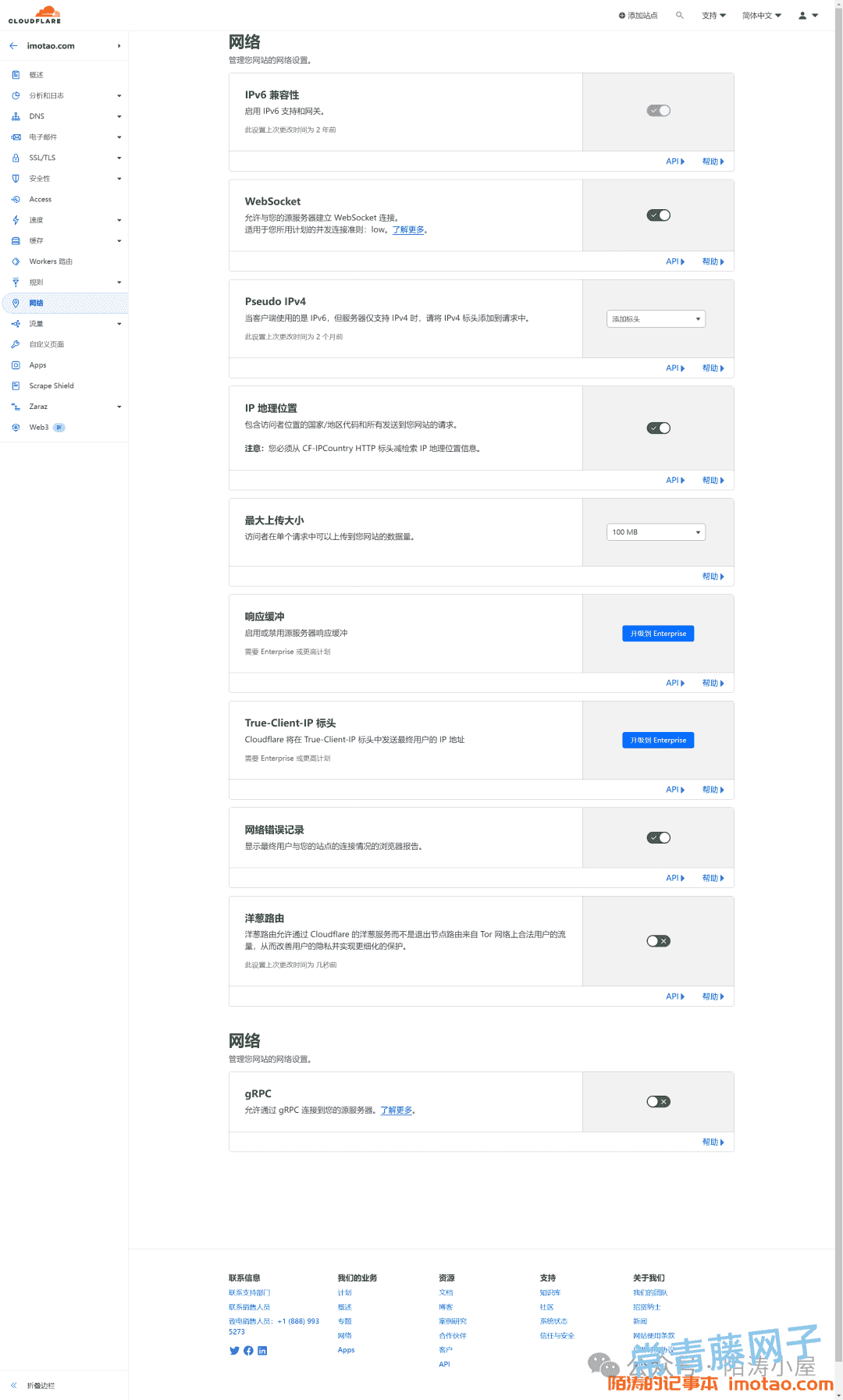Image resolution: width=843 pixels, height=1400 pixels.
Task: Open API link under IPv6 兼容性
Action: pyautogui.click(x=675, y=162)
